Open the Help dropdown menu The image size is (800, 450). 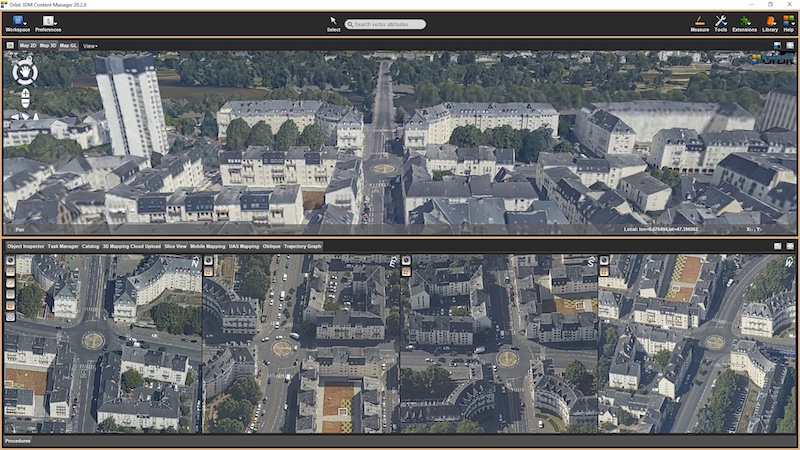(x=788, y=24)
